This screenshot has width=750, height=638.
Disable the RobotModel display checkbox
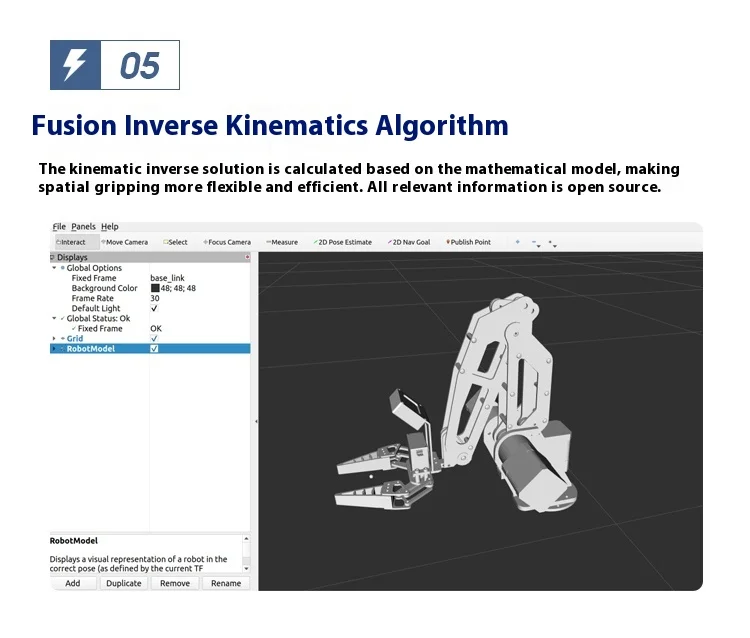154,349
